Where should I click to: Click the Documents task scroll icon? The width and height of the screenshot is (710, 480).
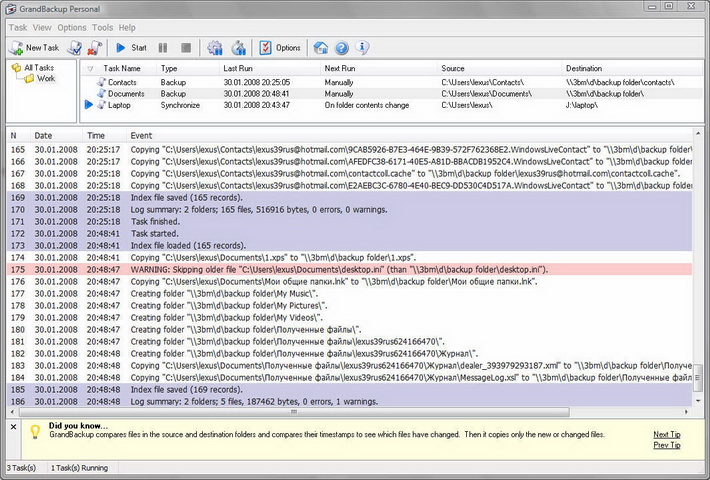coord(101,93)
